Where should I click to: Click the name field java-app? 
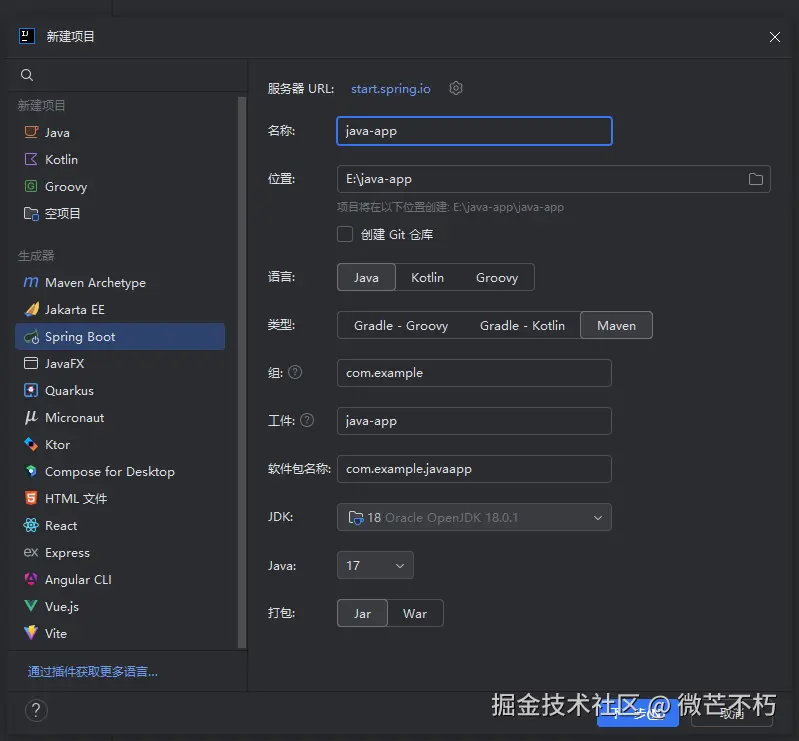tap(474, 131)
